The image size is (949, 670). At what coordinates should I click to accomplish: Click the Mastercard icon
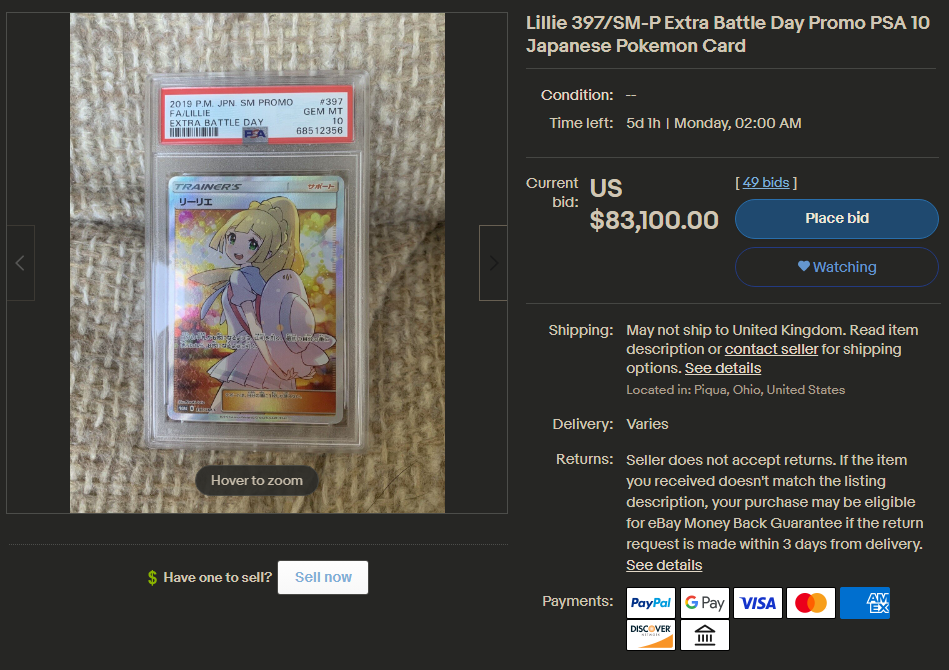point(811,603)
